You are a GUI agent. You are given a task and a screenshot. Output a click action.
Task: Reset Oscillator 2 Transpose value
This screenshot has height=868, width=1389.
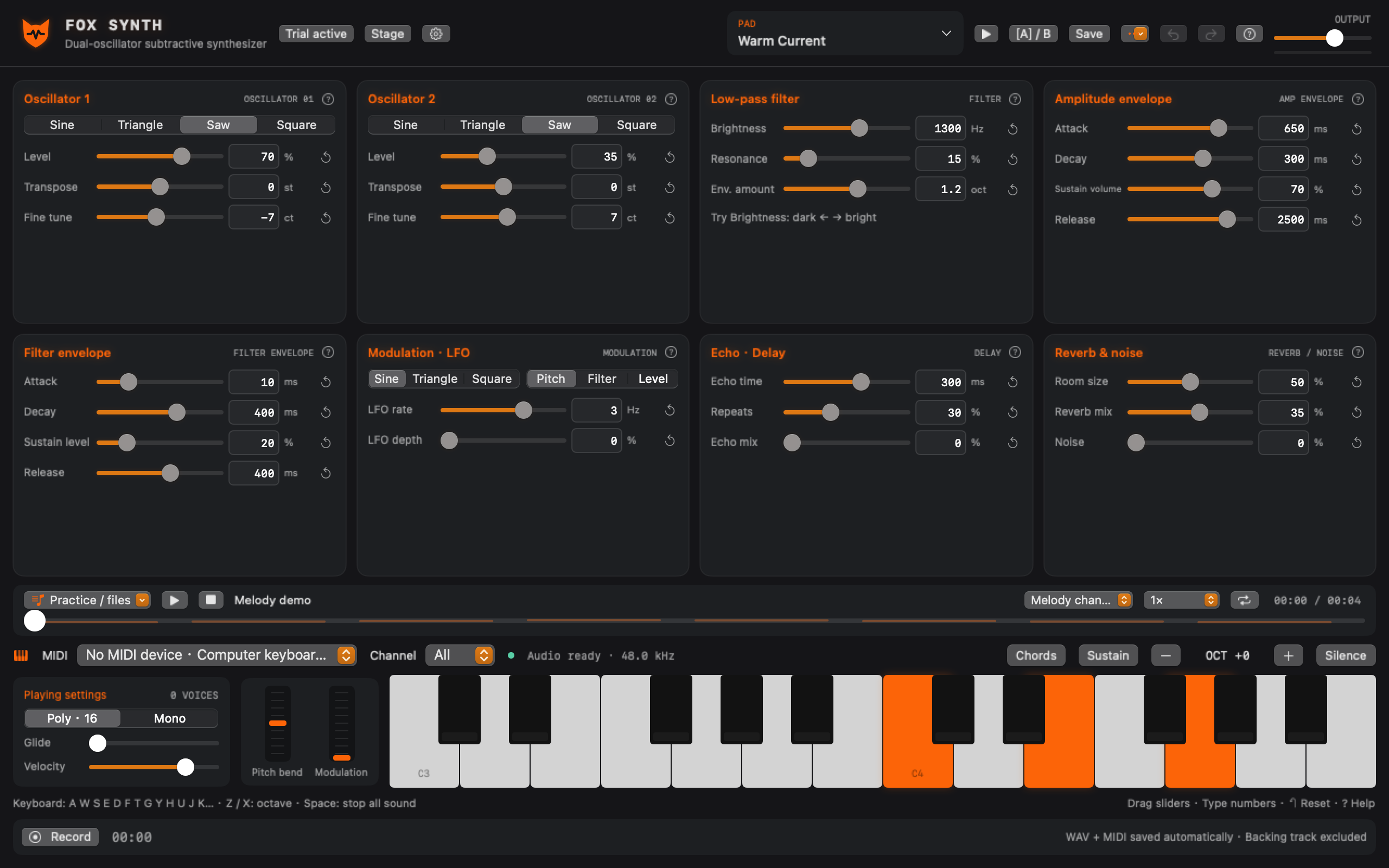point(669,188)
